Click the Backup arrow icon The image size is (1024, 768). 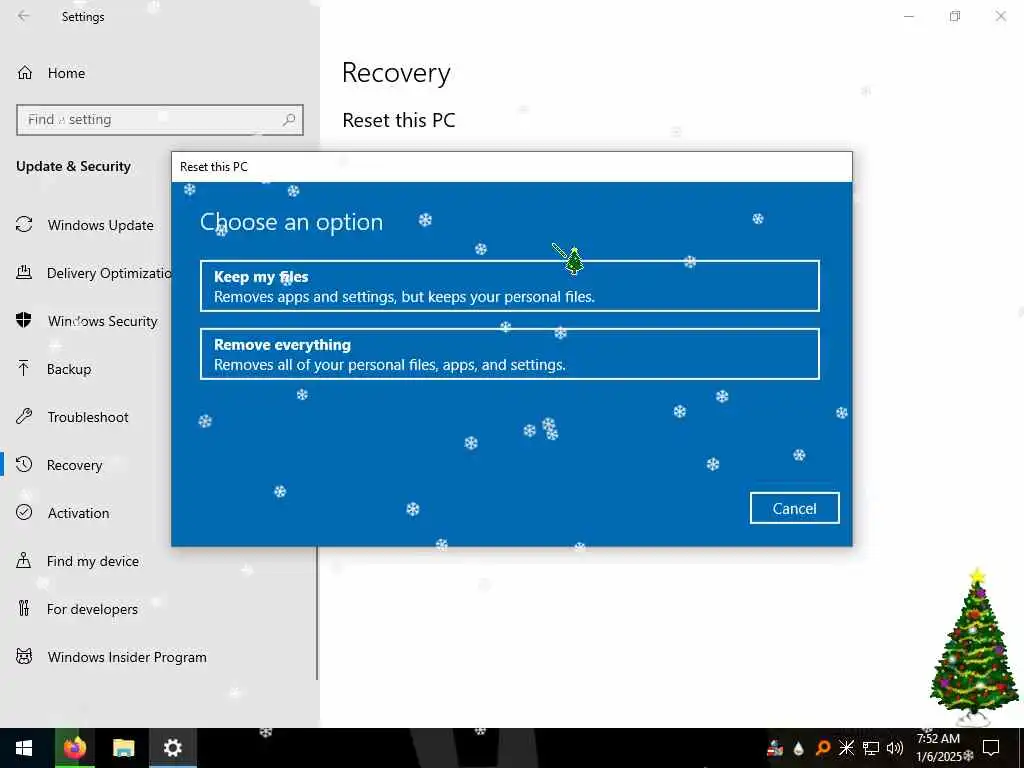24,368
